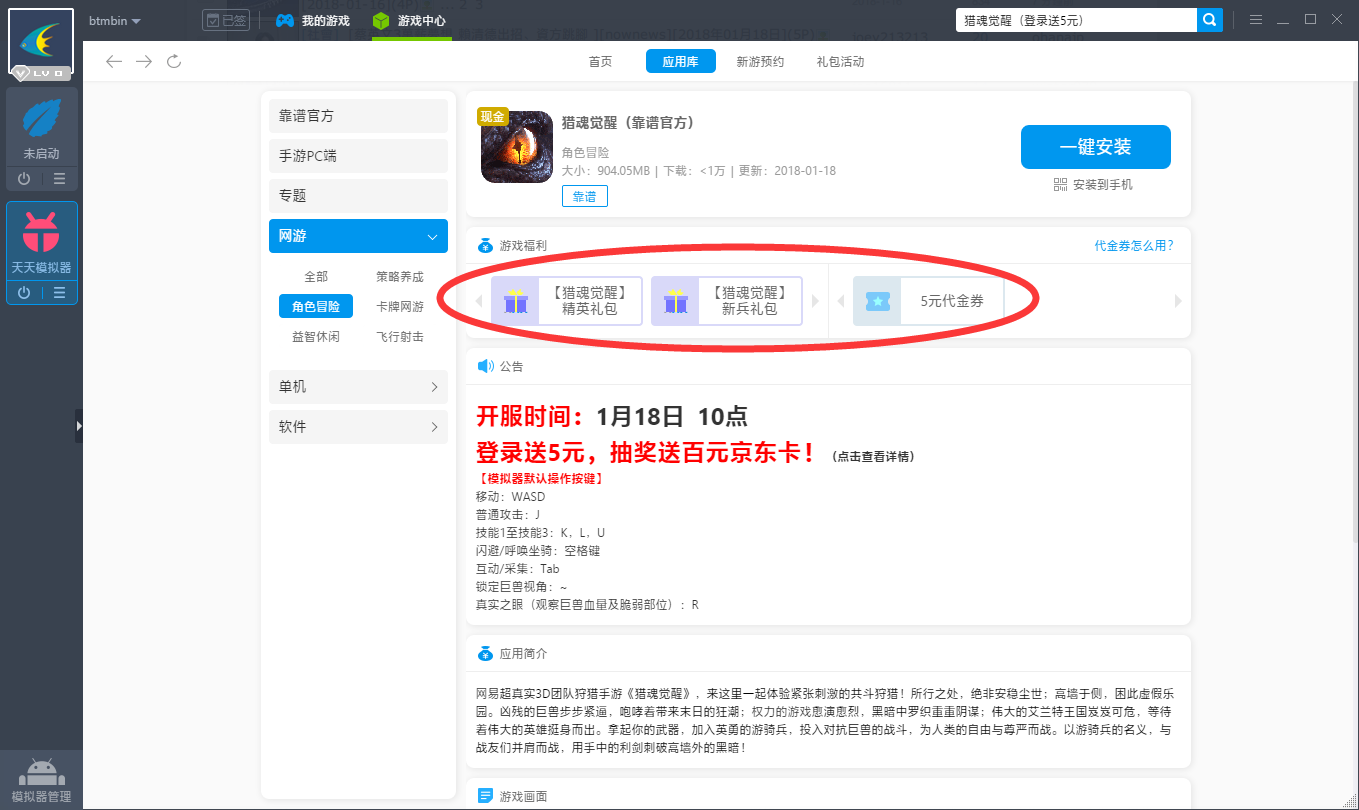Select 靠谱官方 category
The height and width of the screenshot is (810, 1359).
(x=358, y=116)
